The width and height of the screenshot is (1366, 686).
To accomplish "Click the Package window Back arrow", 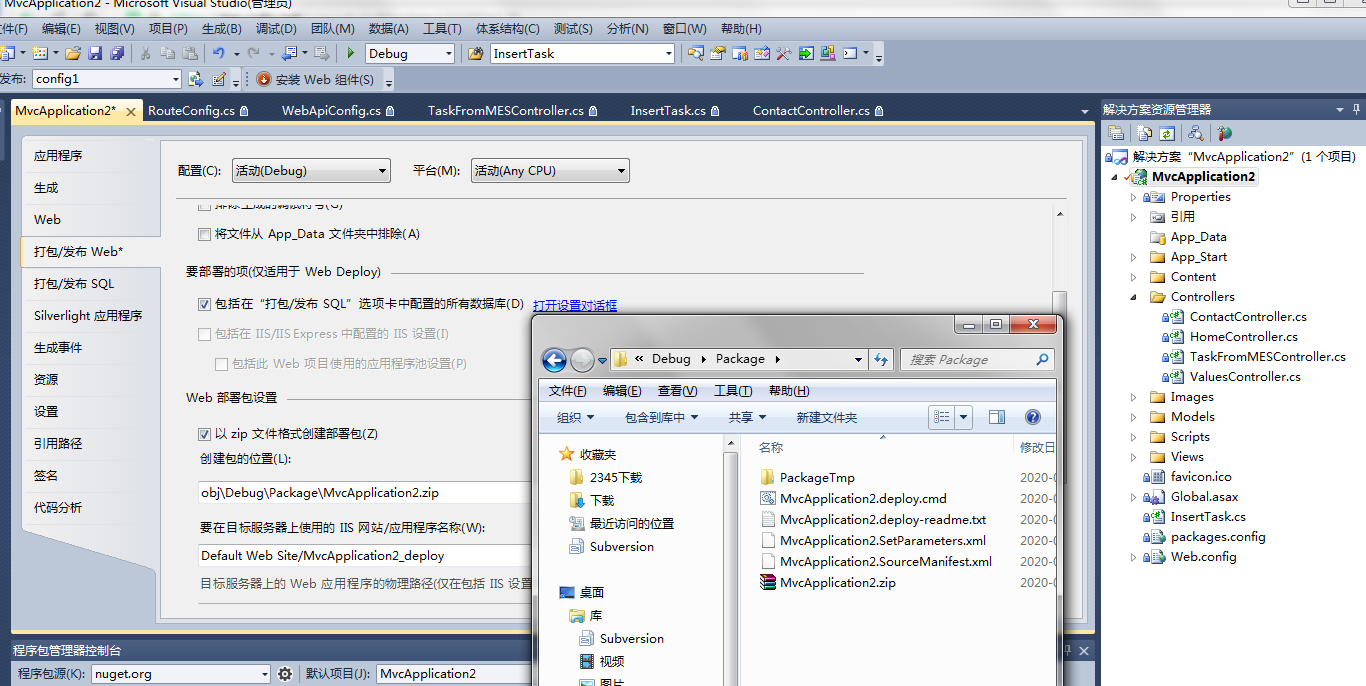I will (554, 360).
